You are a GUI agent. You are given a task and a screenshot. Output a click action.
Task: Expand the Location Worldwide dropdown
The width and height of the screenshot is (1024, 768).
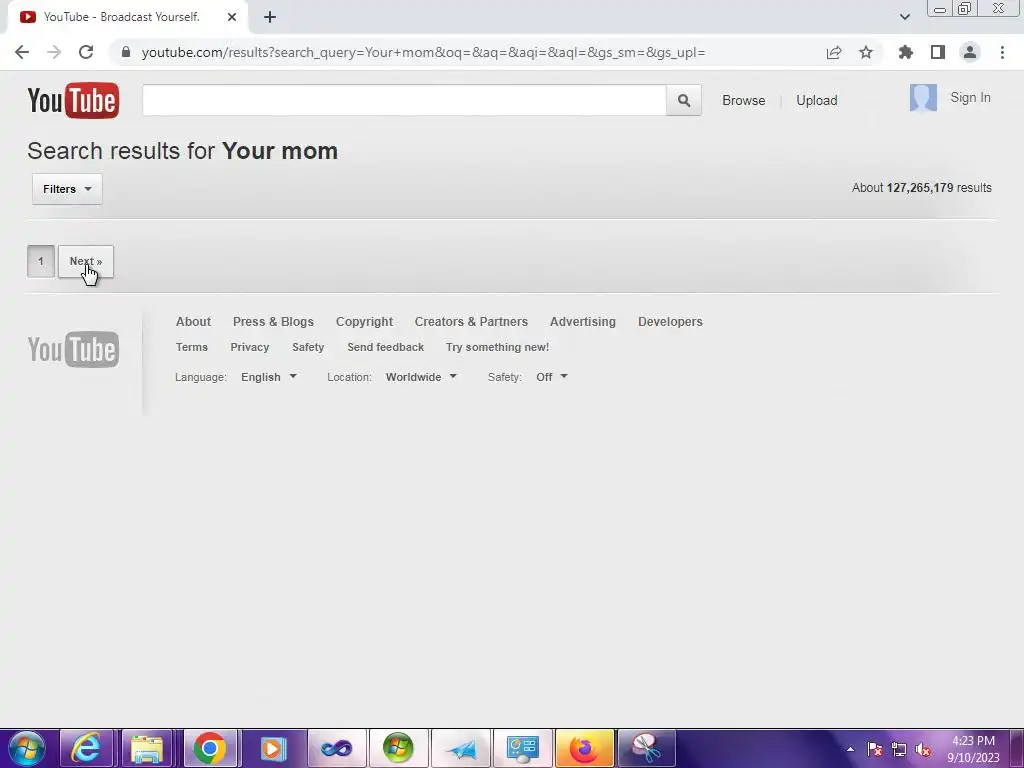click(x=421, y=377)
